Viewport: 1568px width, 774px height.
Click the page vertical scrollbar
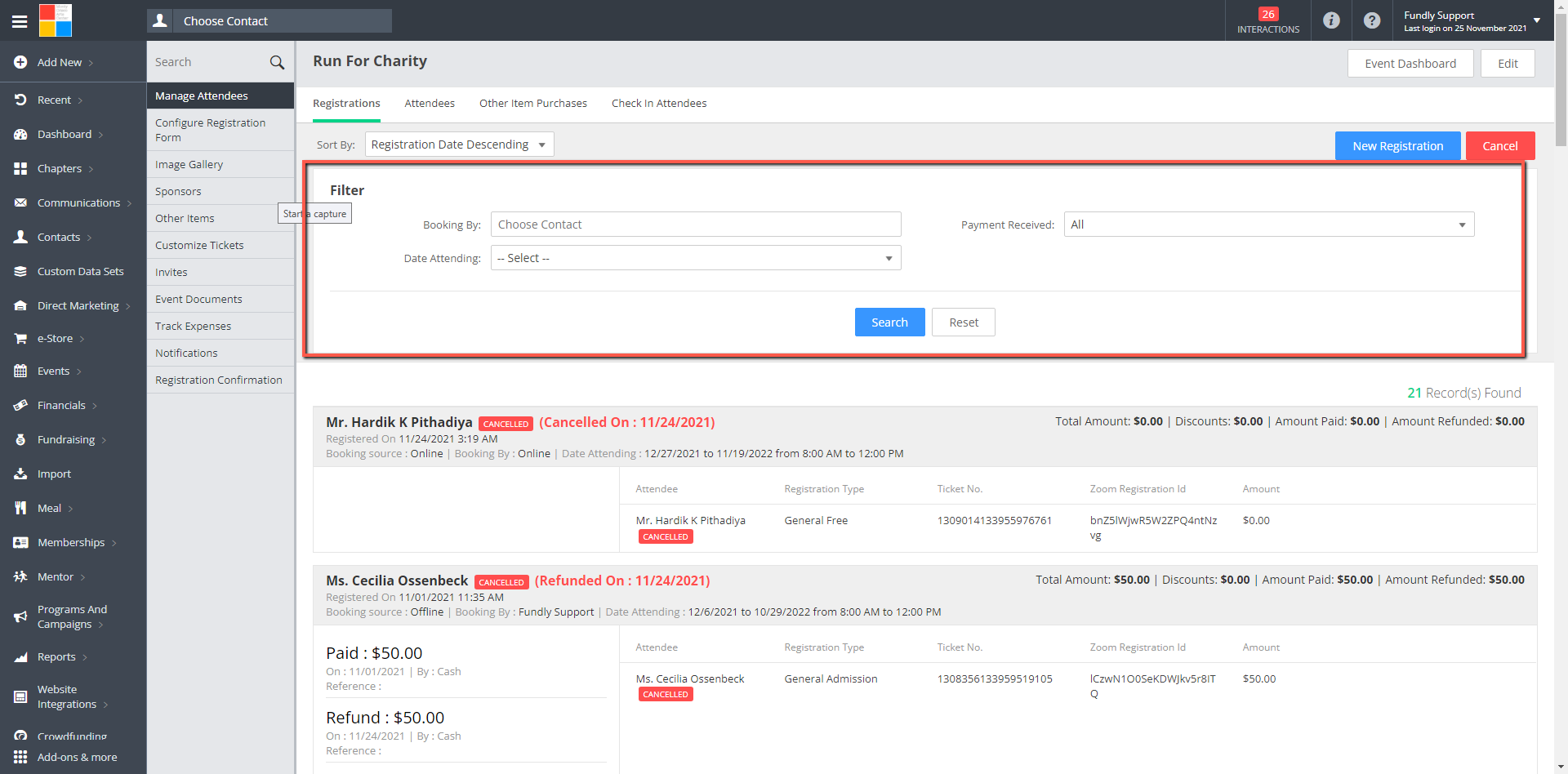(1561, 82)
